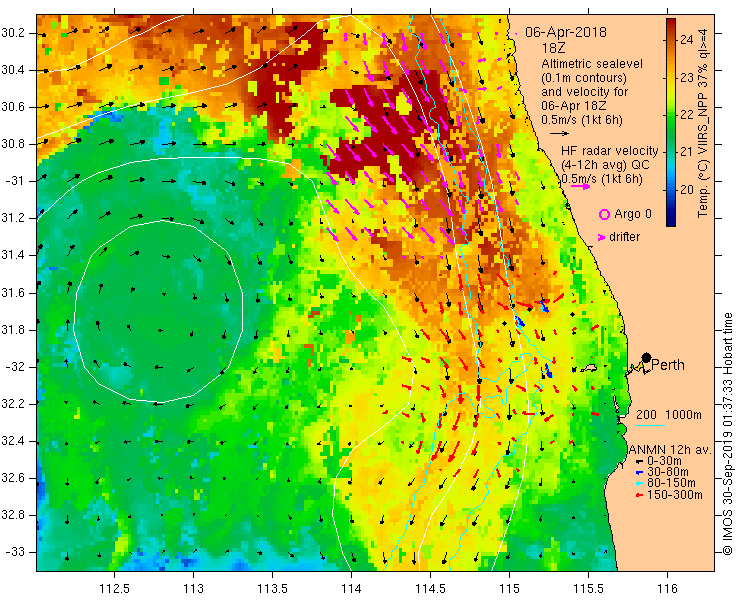Click the latitude label 32.8

click(13, 515)
